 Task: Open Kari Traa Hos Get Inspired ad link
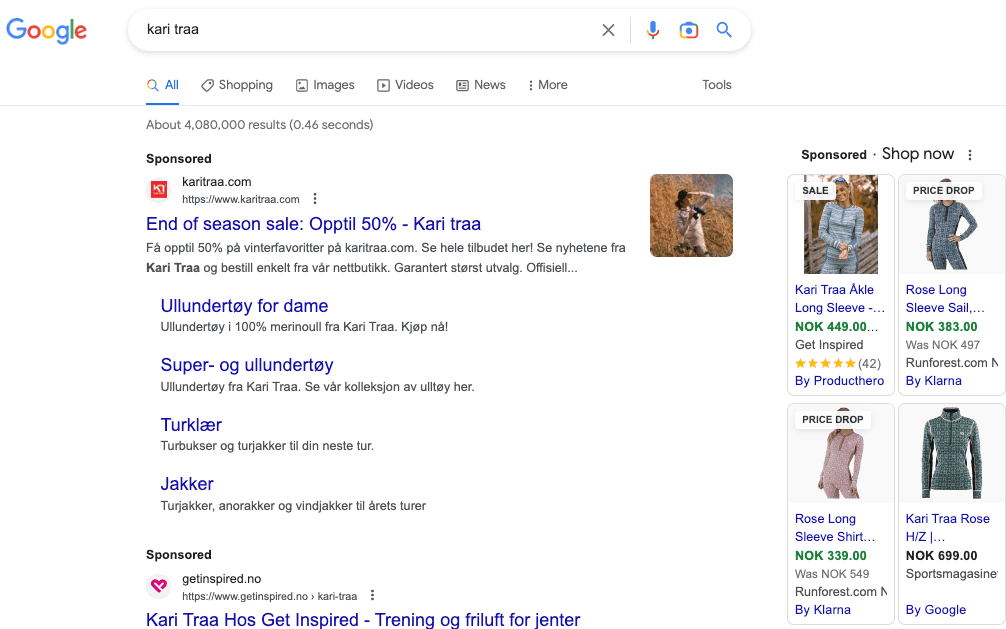click(x=362, y=620)
